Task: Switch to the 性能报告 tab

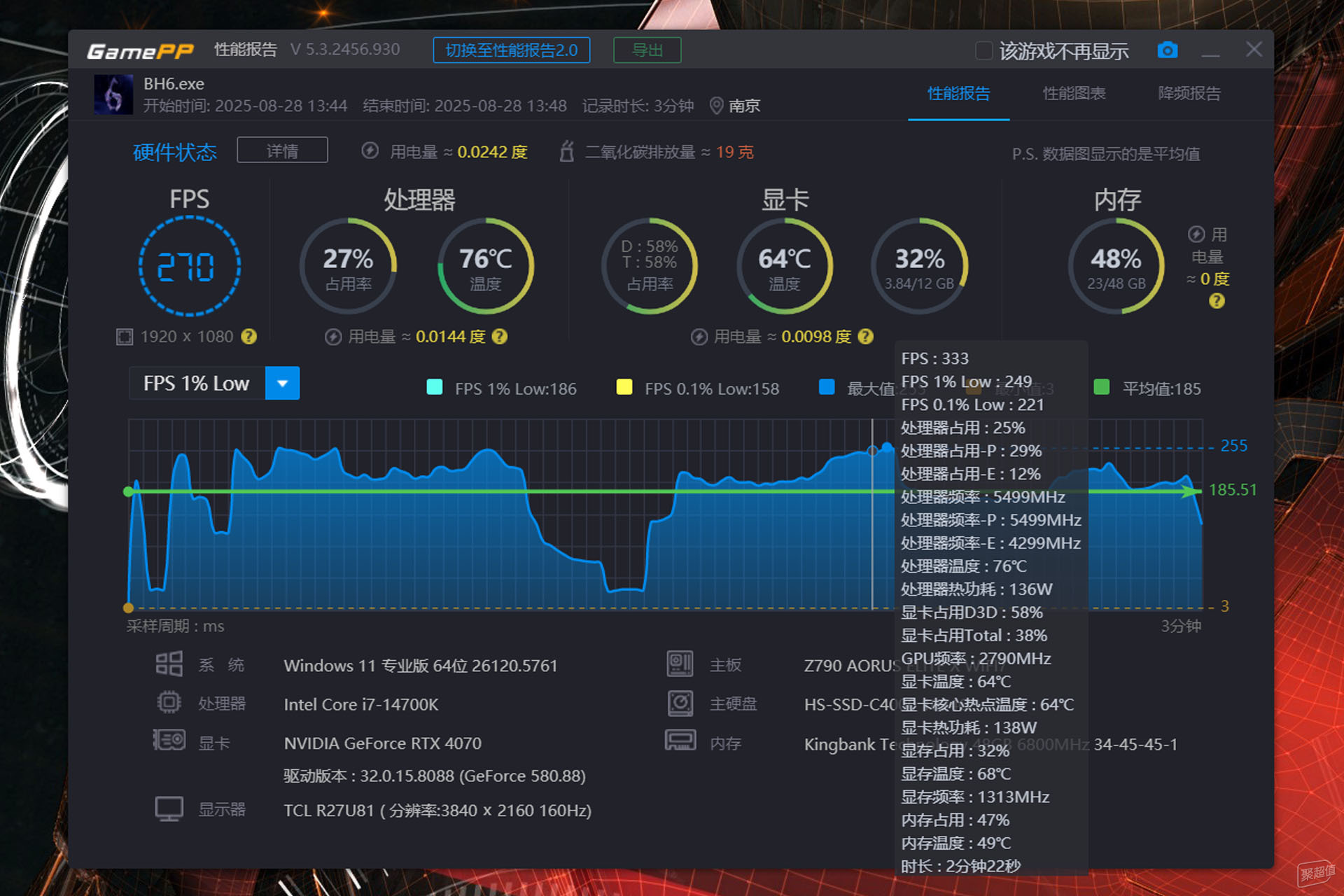Action: pyautogui.click(x=958, y=94)
